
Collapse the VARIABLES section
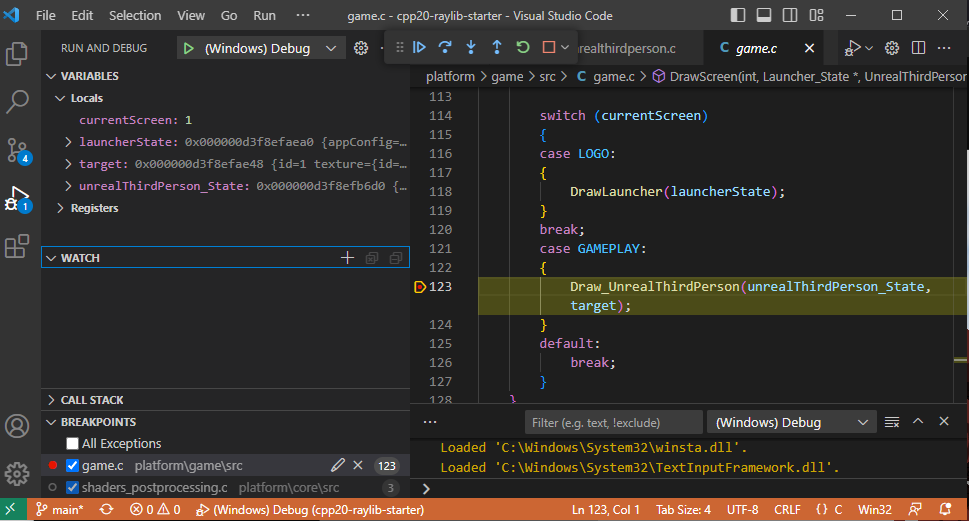click(51, 76)
